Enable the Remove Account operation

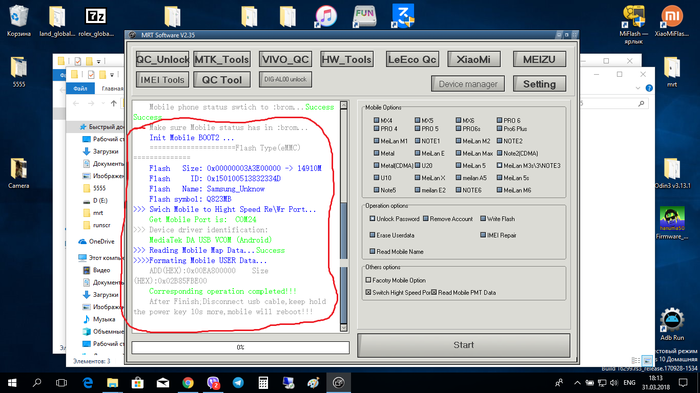(x=426, y=219)
